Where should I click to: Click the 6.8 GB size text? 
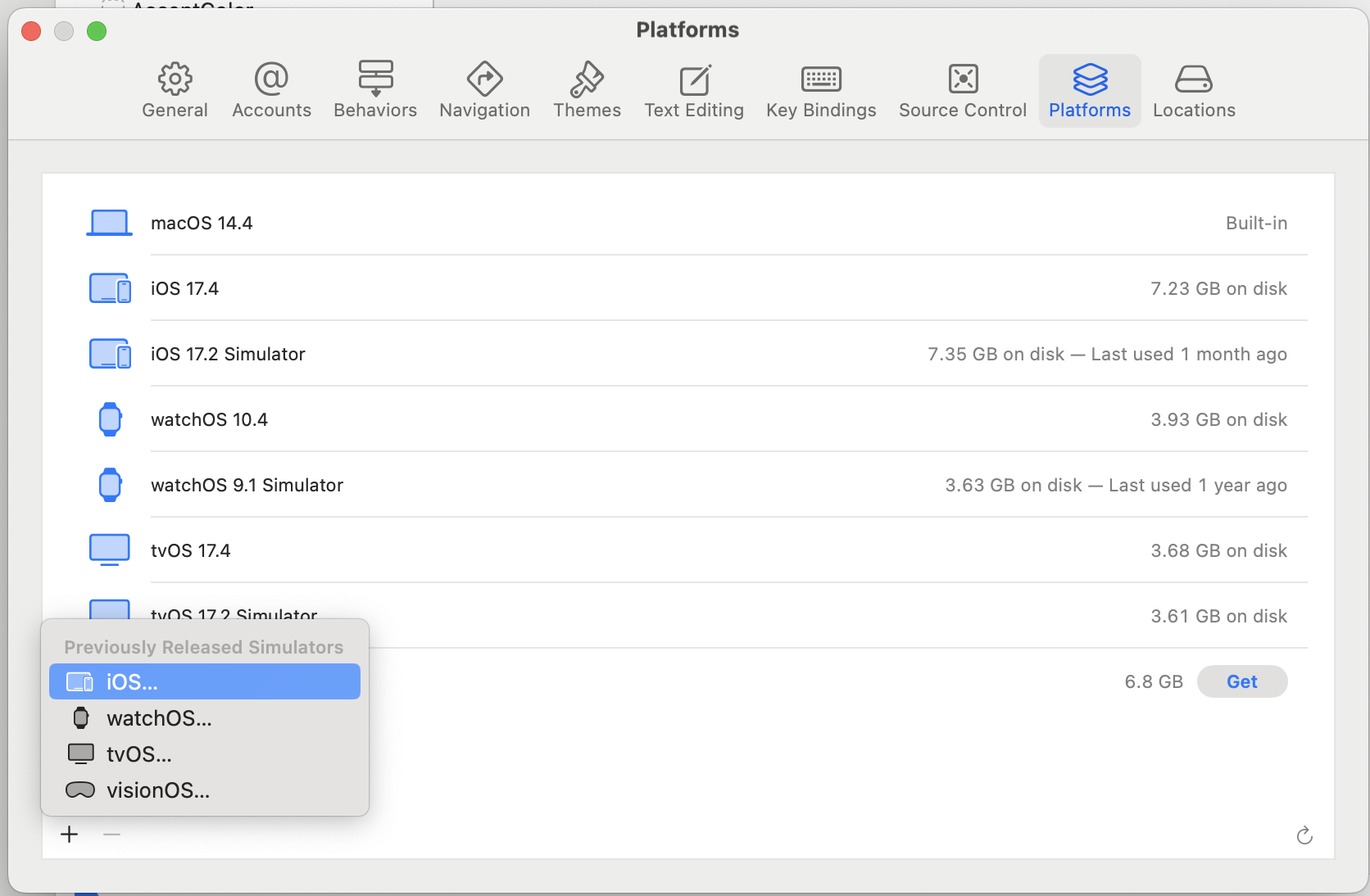[1154, 681]
